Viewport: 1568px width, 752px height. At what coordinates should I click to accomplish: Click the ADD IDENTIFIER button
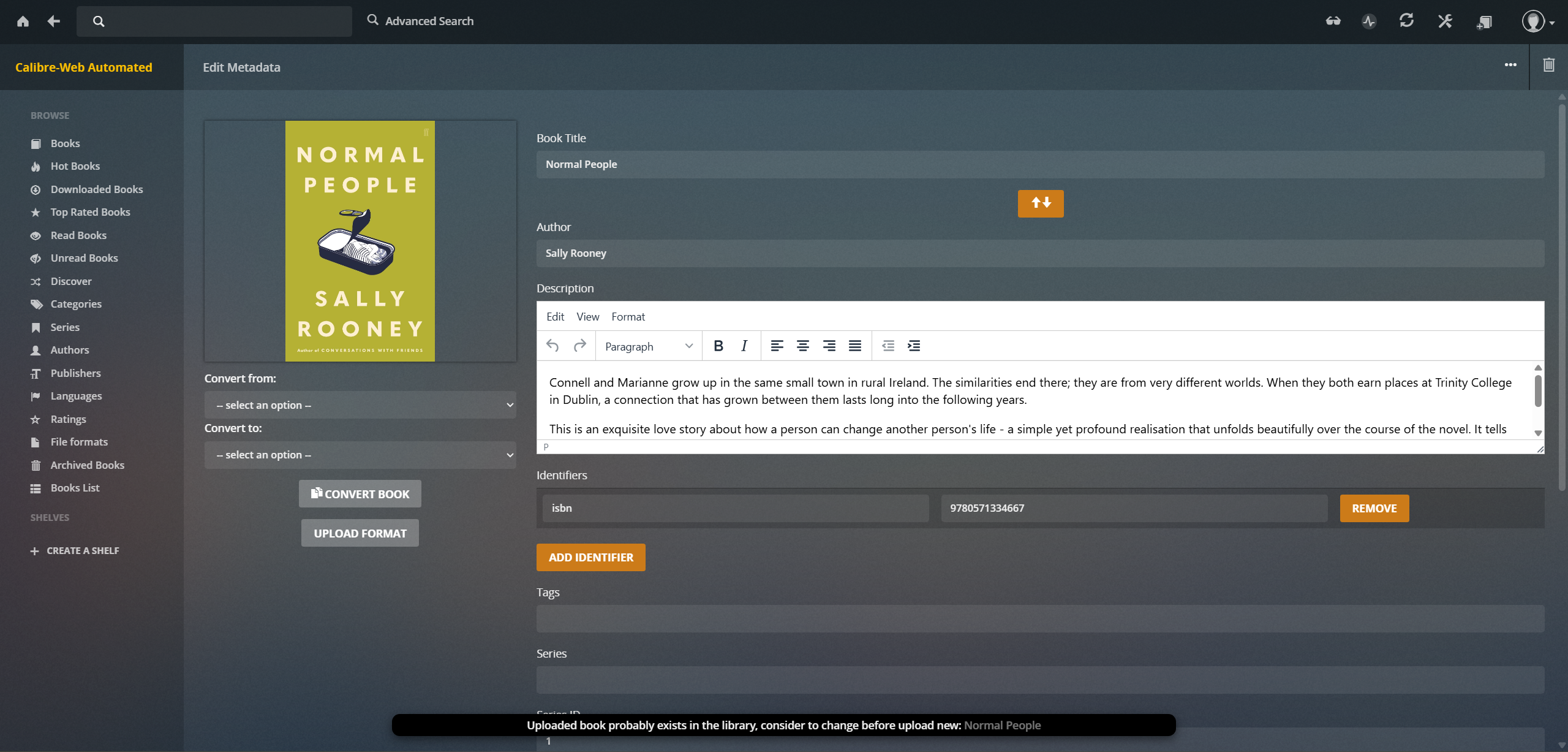tap(590, 557)
